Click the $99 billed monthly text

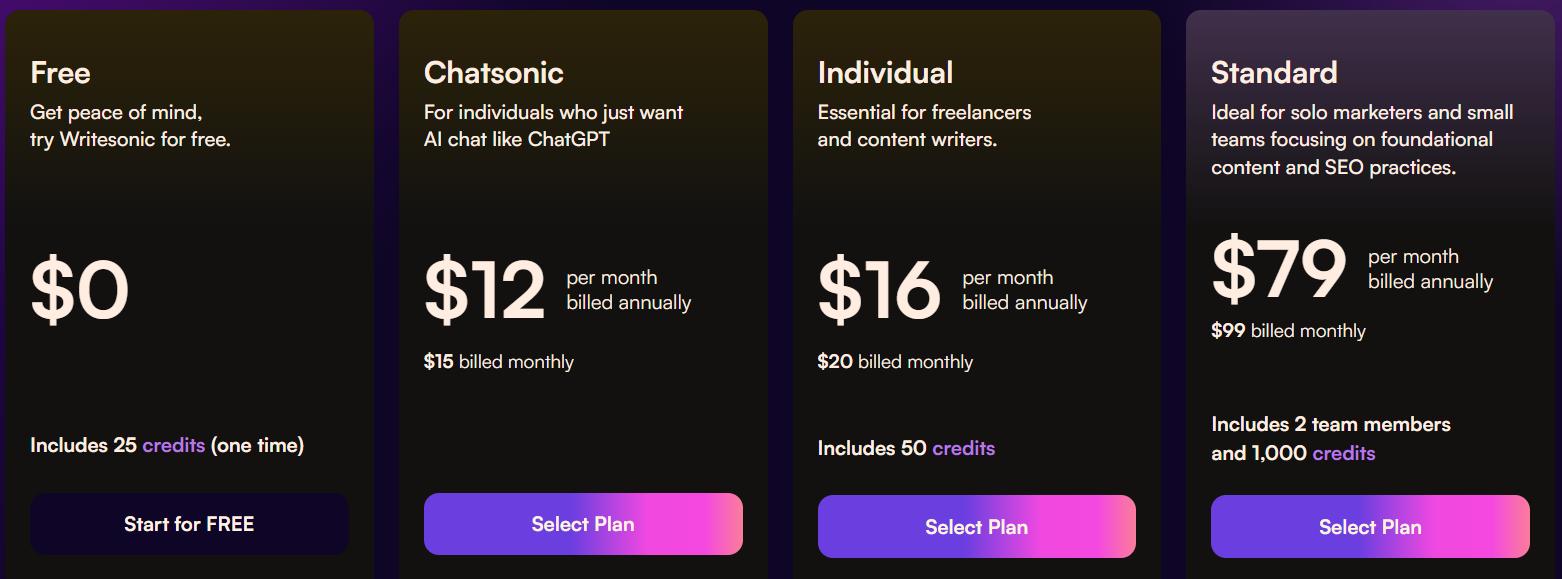(x=1288, y=331)
